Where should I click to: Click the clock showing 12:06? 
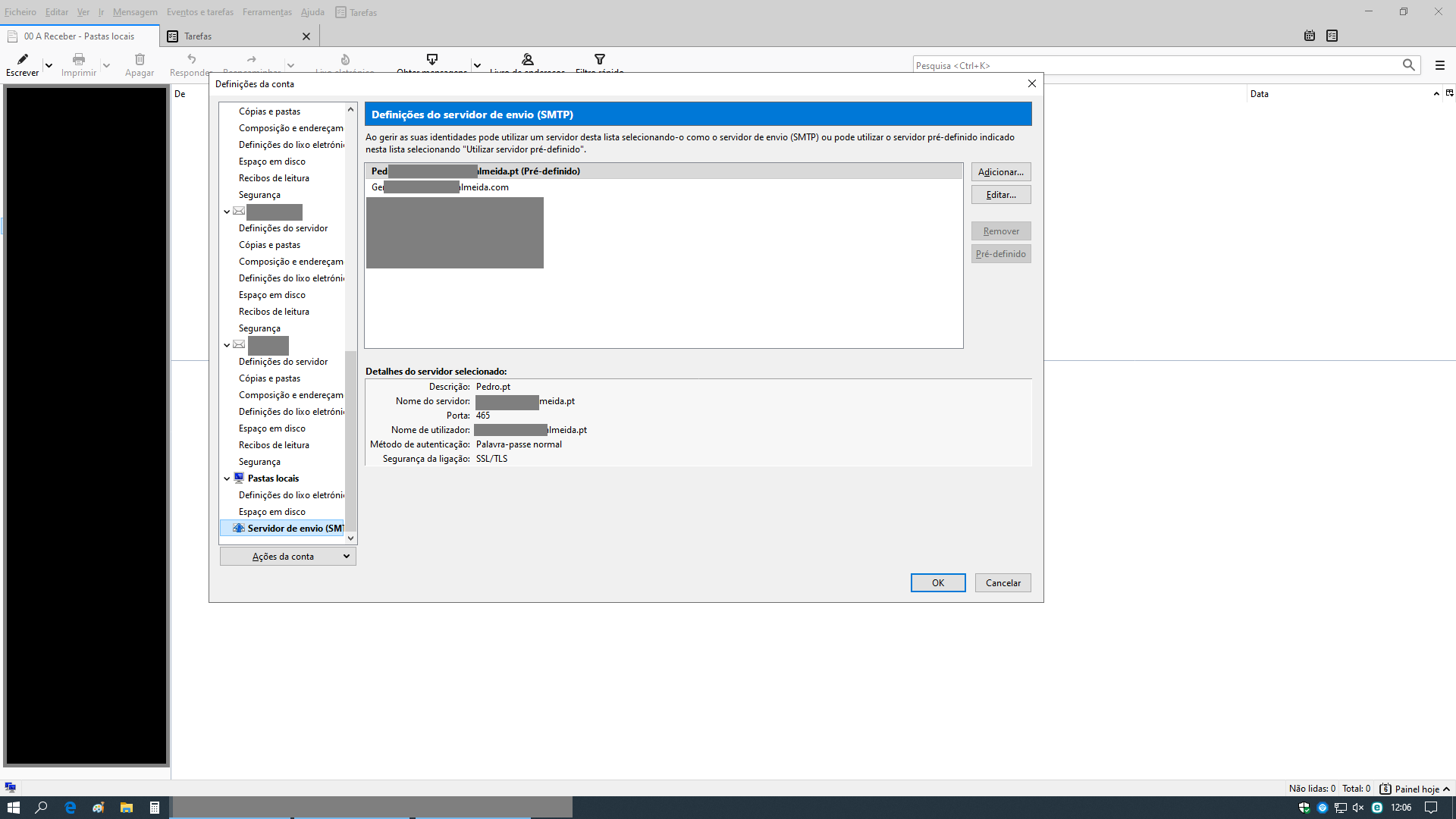[x=1401, y=808]
